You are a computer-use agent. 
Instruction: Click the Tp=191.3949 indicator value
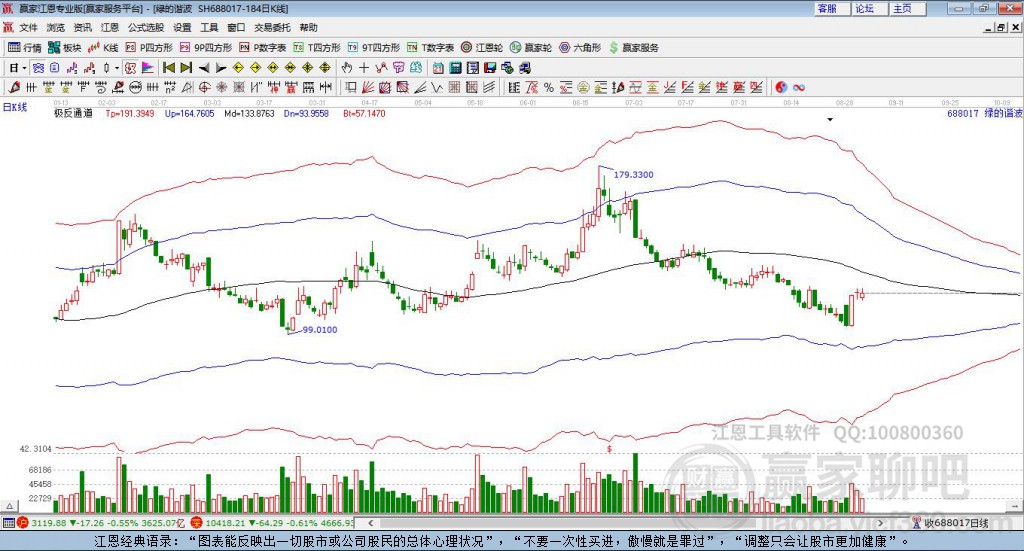pyautogui.click(x=130, y=113)
